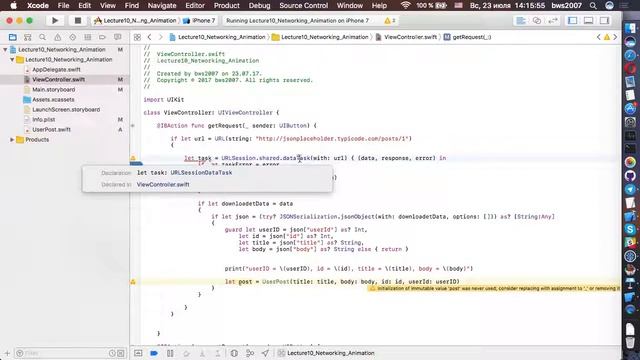Pause program execution in debug bar

pos(170,353)
